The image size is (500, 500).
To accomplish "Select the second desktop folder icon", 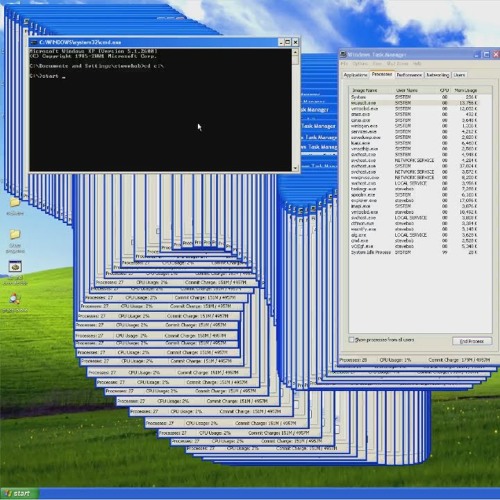I will pos(15,234).
